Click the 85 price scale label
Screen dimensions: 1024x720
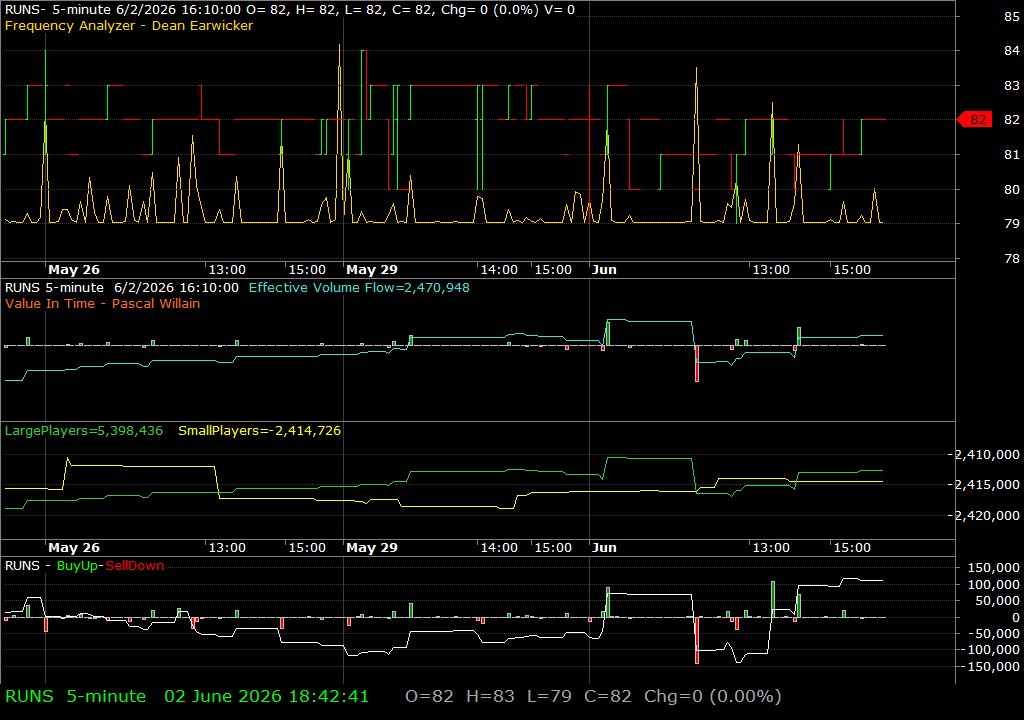tap(1012, 17)
